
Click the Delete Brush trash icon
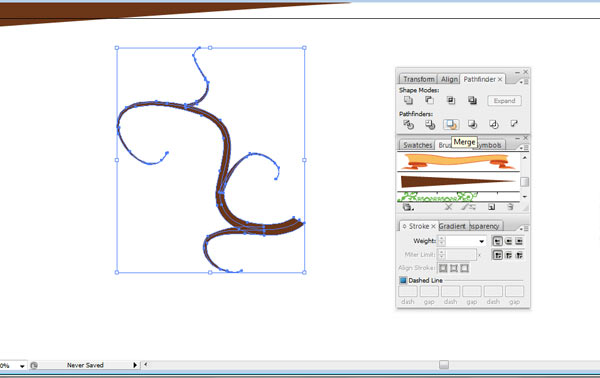[510, 207]
